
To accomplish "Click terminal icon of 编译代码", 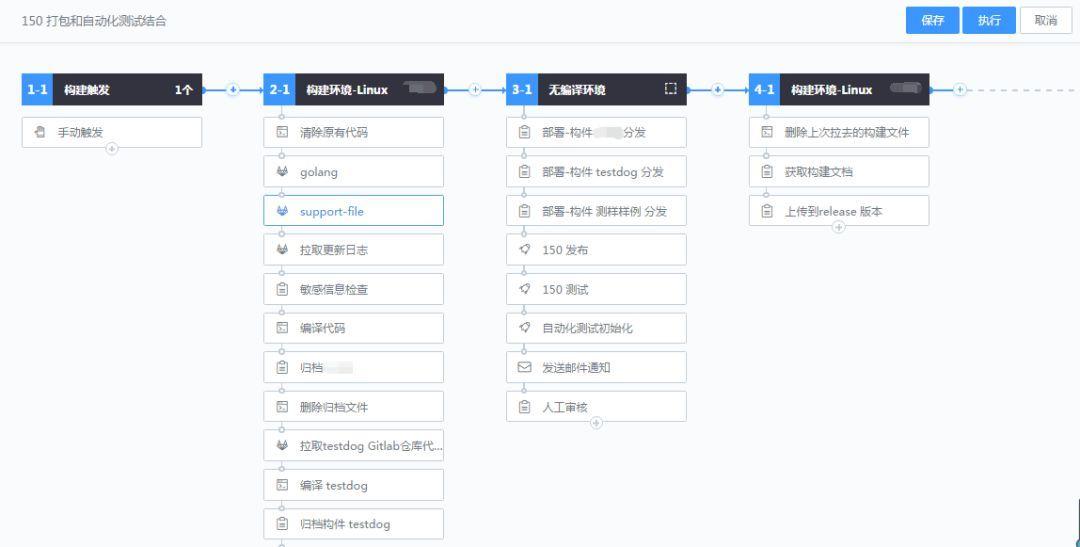I will click(x=282, y=328).
